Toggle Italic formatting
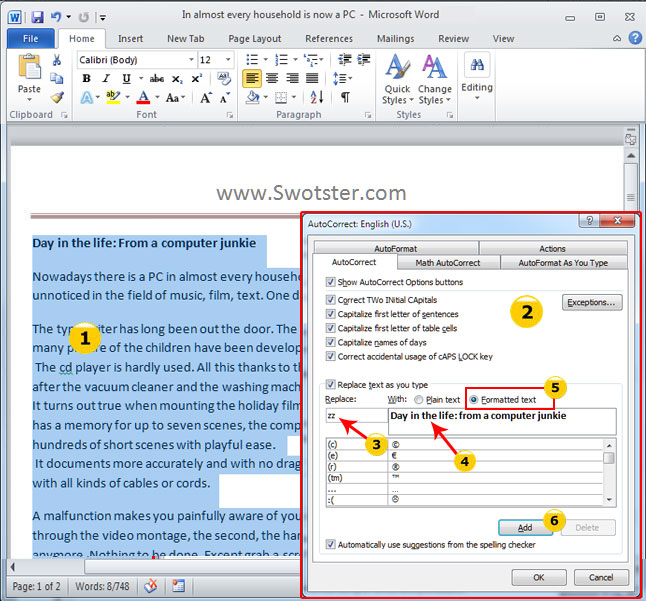 [106, 78]
